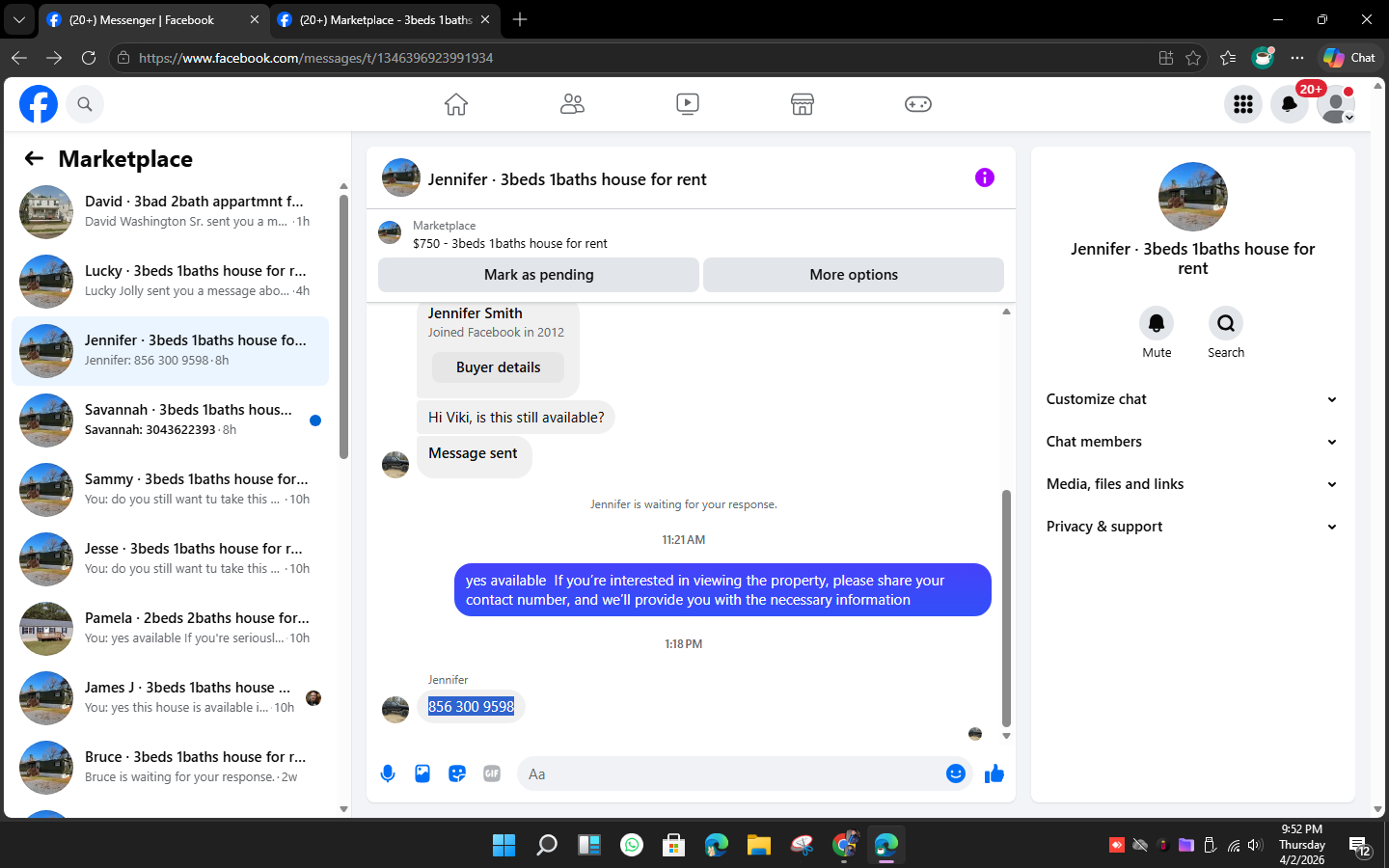This screenshot has width=1389, height=868.
Task: Open File Explorer from the taskbar
Action: tap(759, 846)
